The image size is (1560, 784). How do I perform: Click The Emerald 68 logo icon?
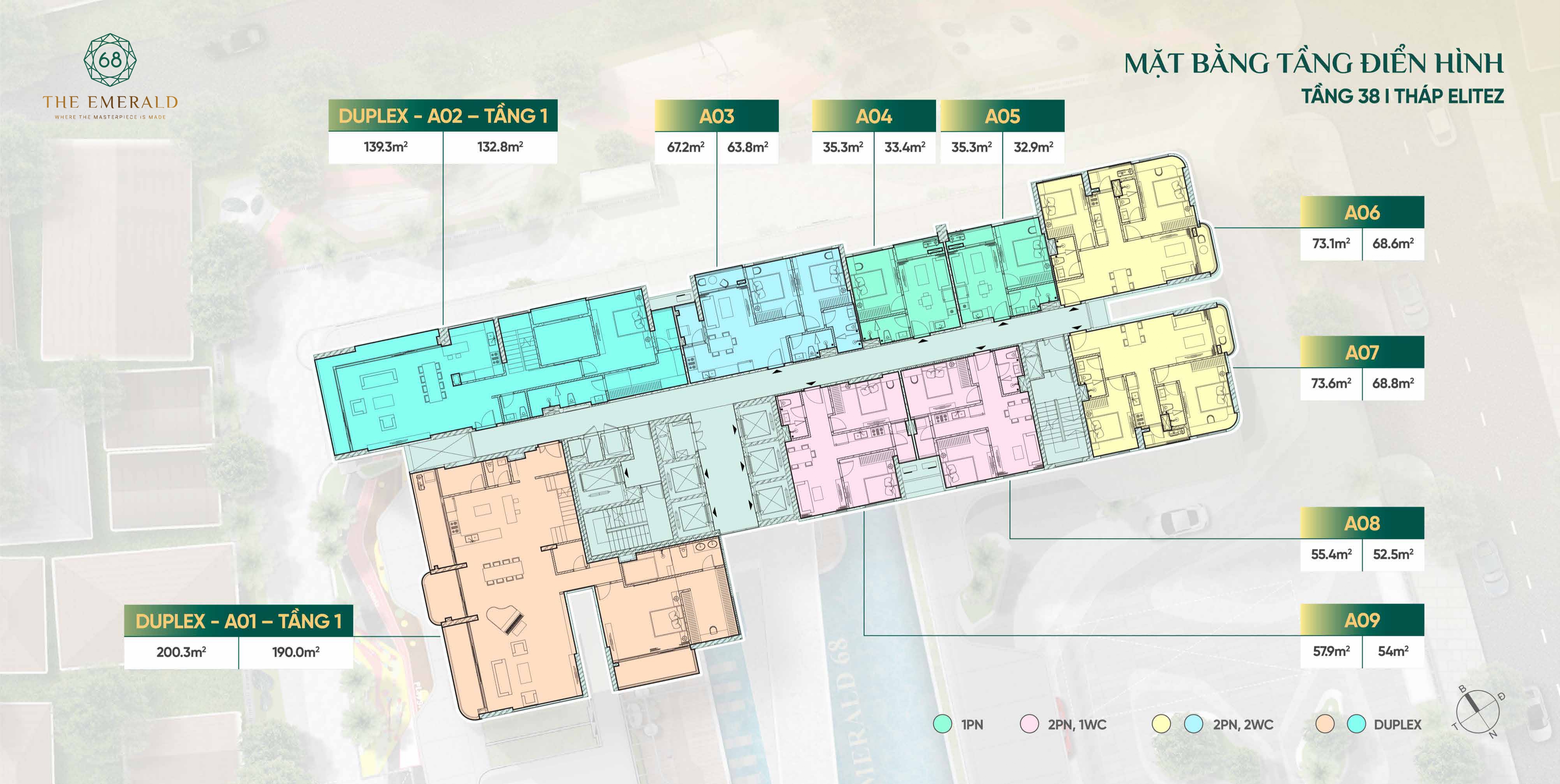click(110, 60)
